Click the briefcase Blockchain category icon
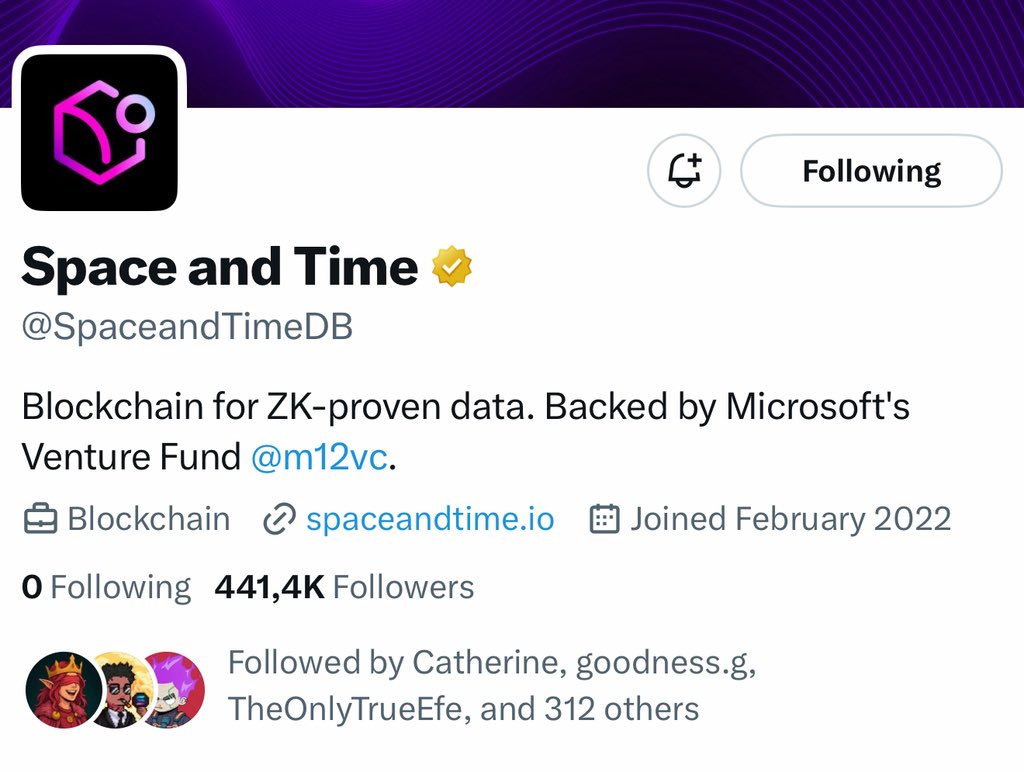Image resolution: width=1024 pixels, height=772 pixels. tap(40, 520)
